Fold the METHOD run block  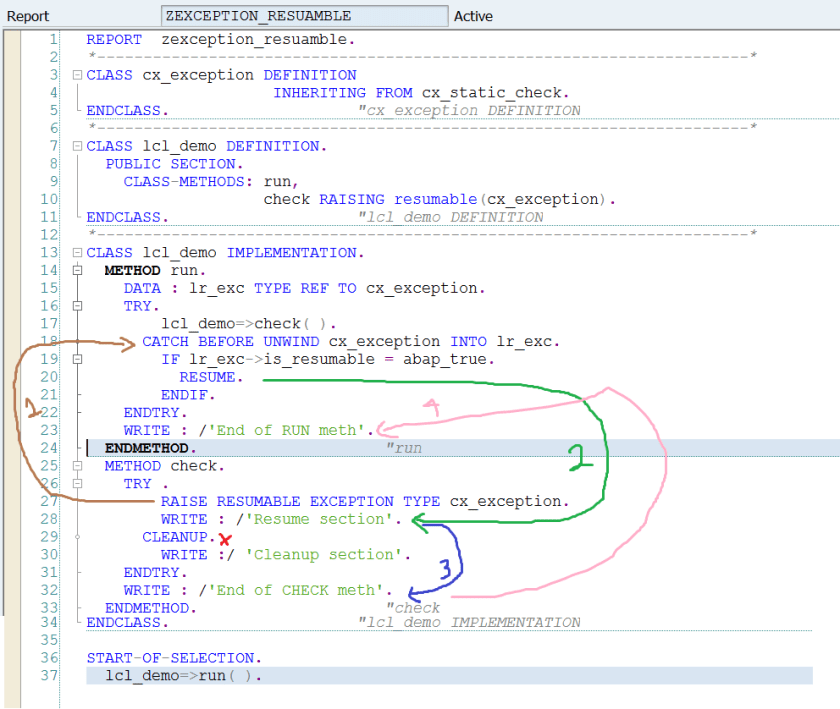coord(77,271)
